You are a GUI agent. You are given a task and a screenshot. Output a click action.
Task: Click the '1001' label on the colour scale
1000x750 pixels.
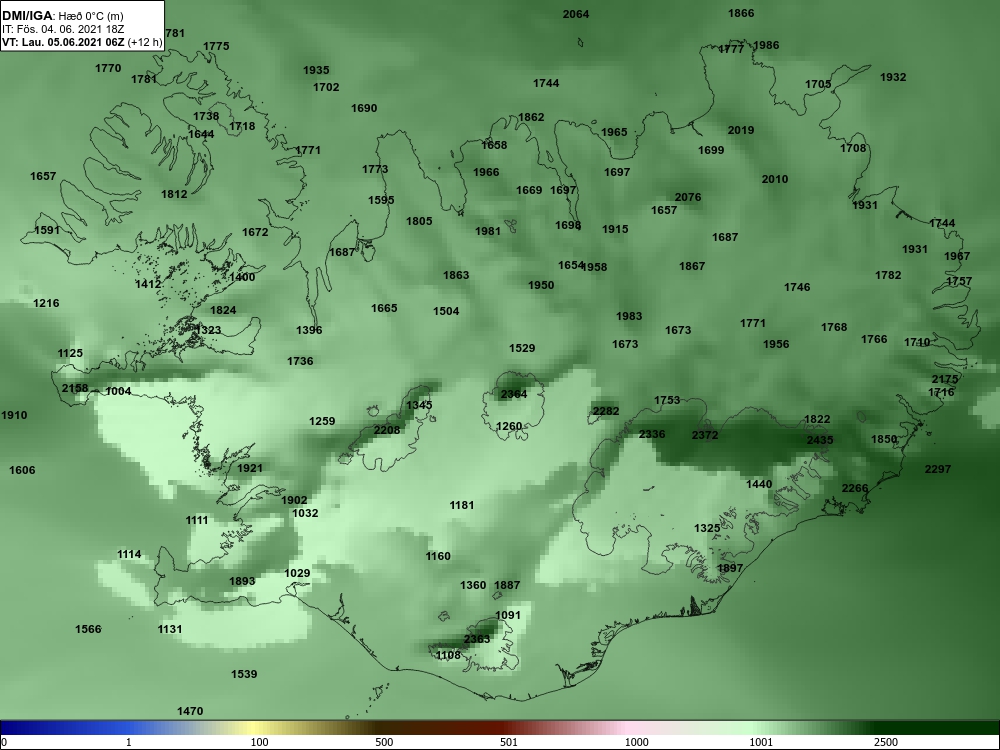[761, 742]
